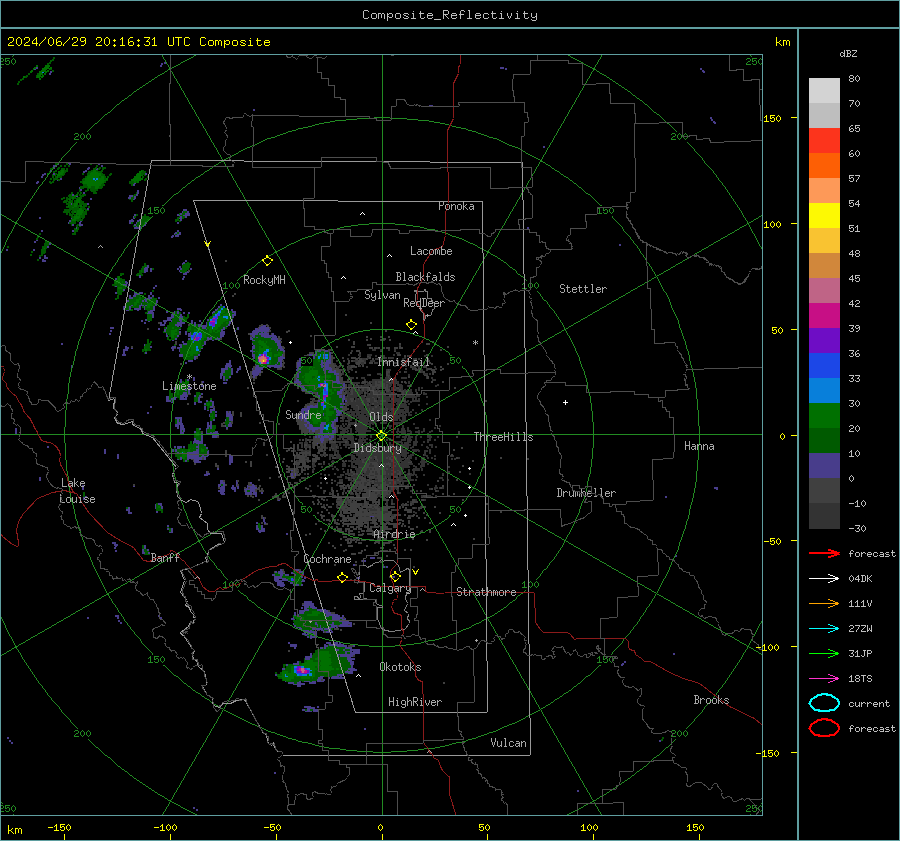Click the Limestone label
Screen dimensions: 900x841
189,386
